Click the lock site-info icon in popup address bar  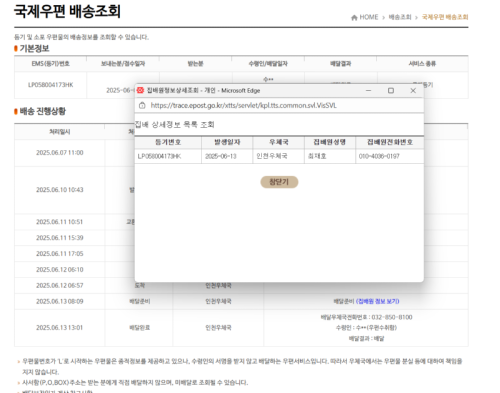click(142, 106)
